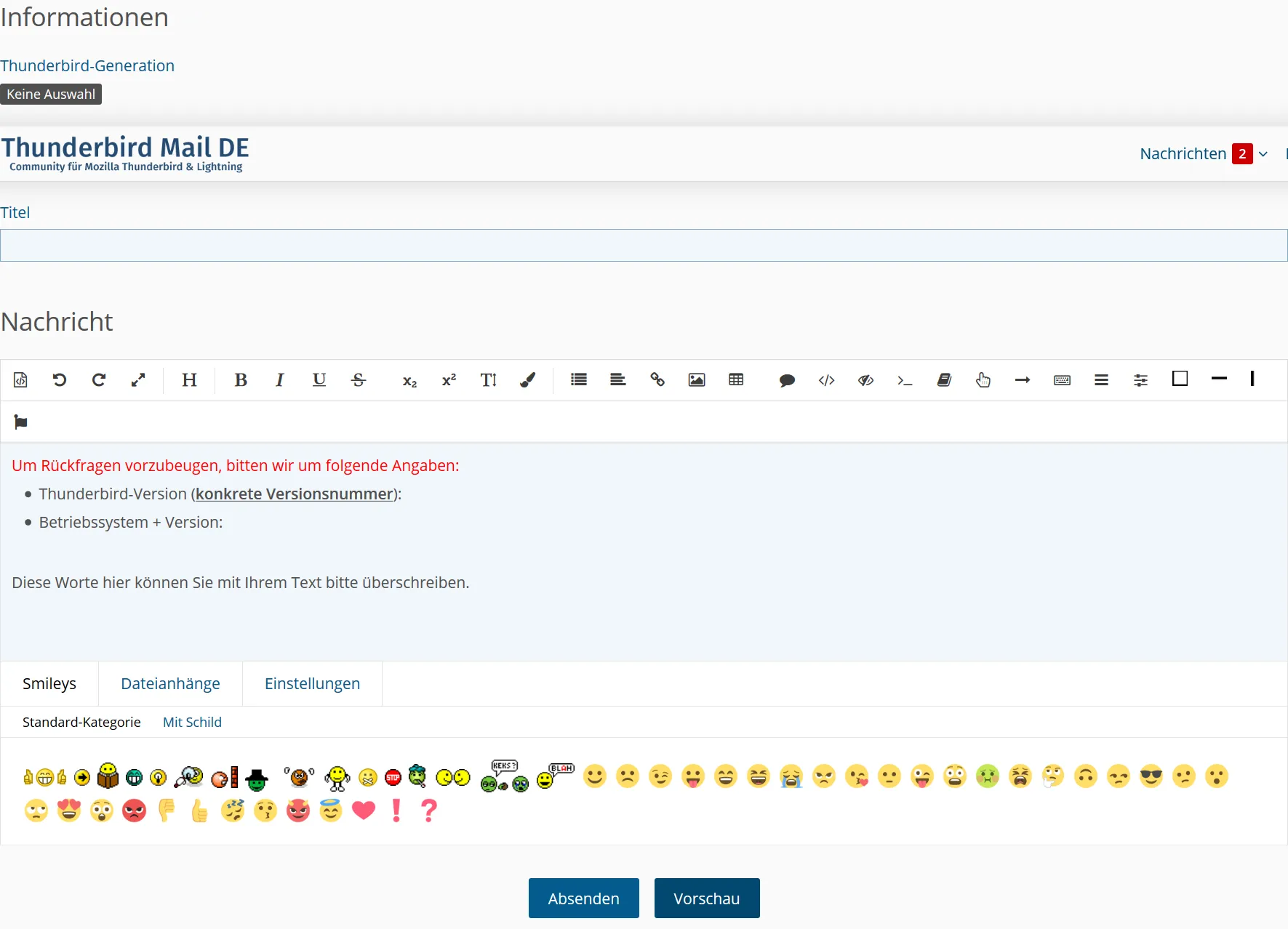This screenshot has height=929, width=1288.
Task: Insert the thumbs down smiley
Action: click(167, 810)
